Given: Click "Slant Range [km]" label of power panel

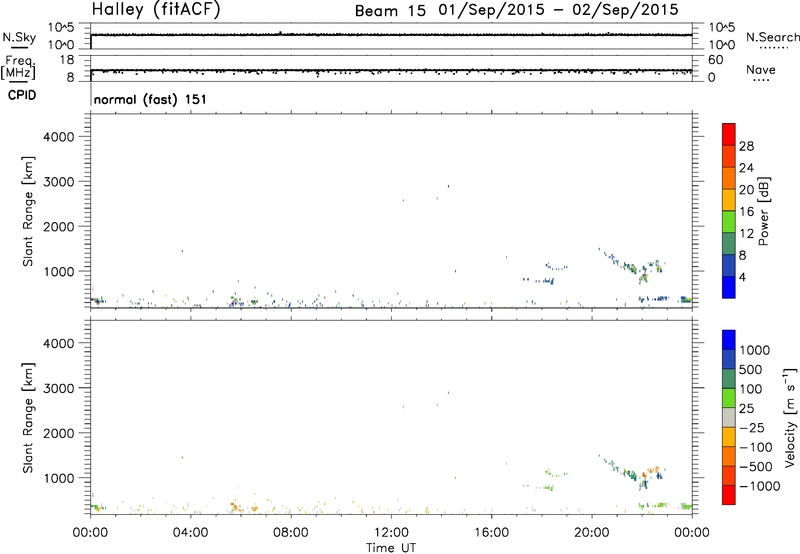Looking at the screenshot, I should click(28, 211).
